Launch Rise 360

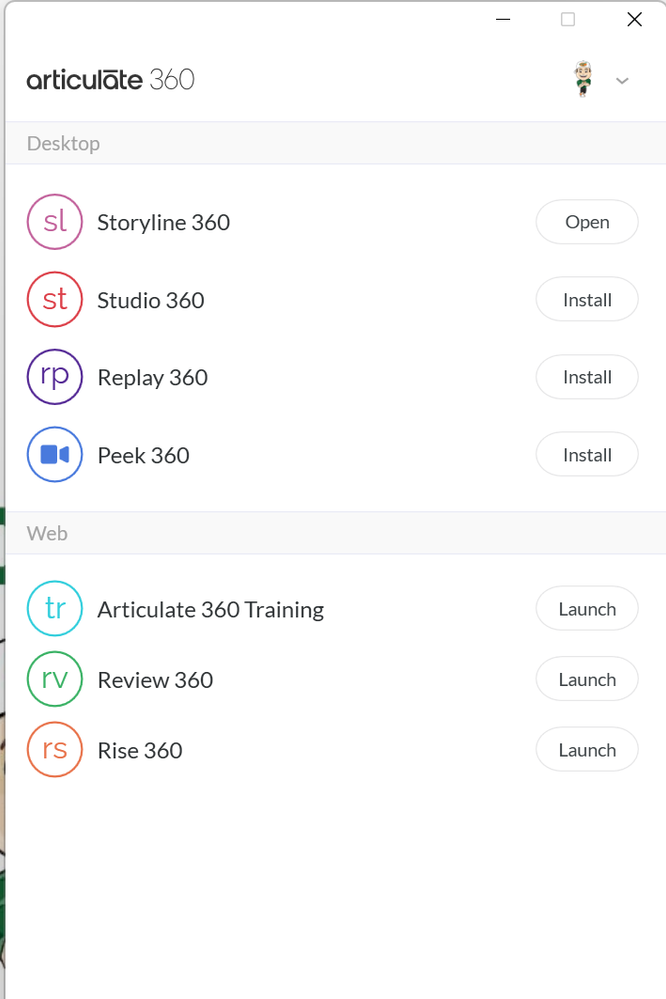(x=587, y=750)
